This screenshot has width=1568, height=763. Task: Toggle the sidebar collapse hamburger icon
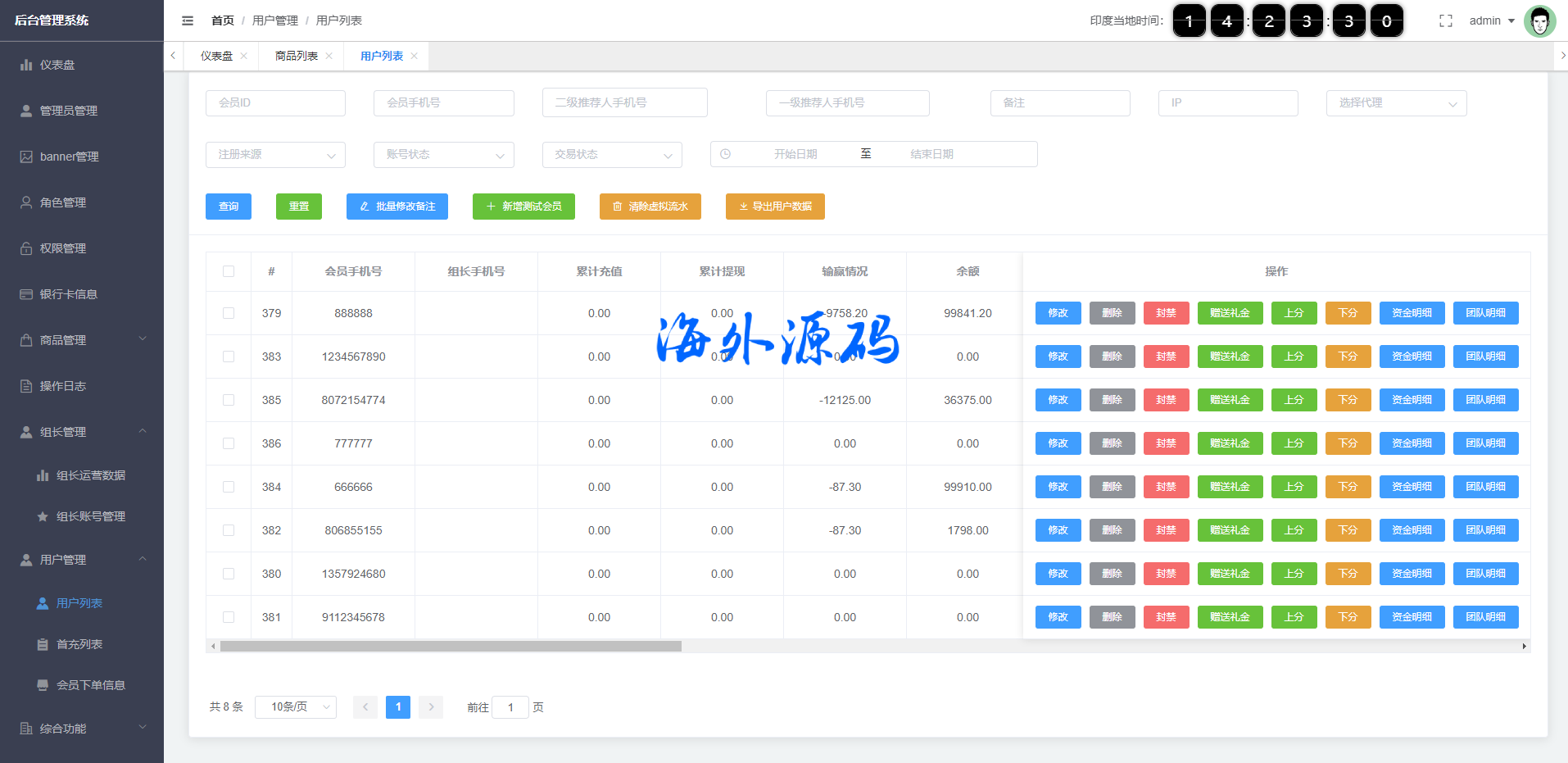coord(188,20)
